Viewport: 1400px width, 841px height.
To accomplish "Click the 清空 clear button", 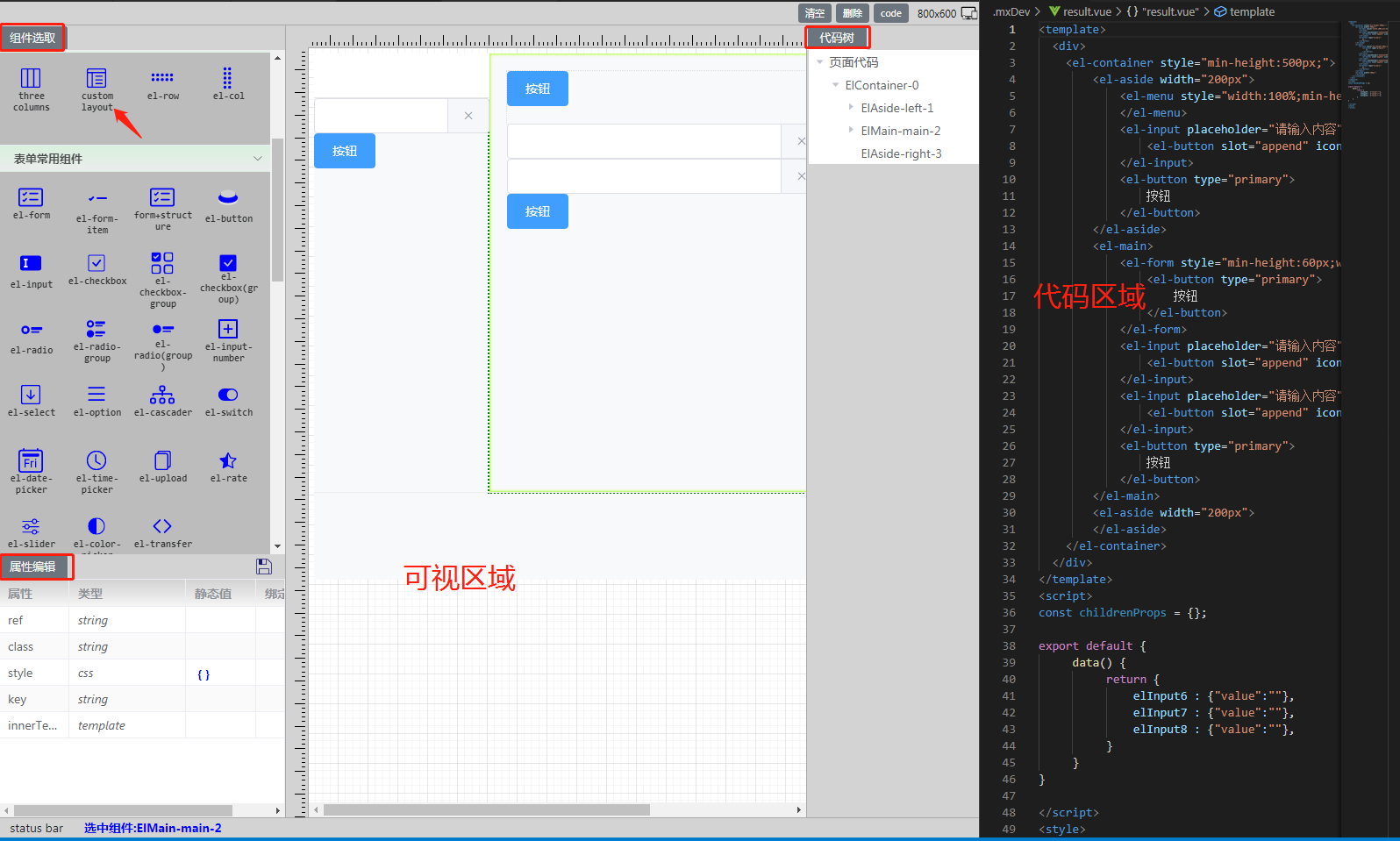I will click(815, 13).
